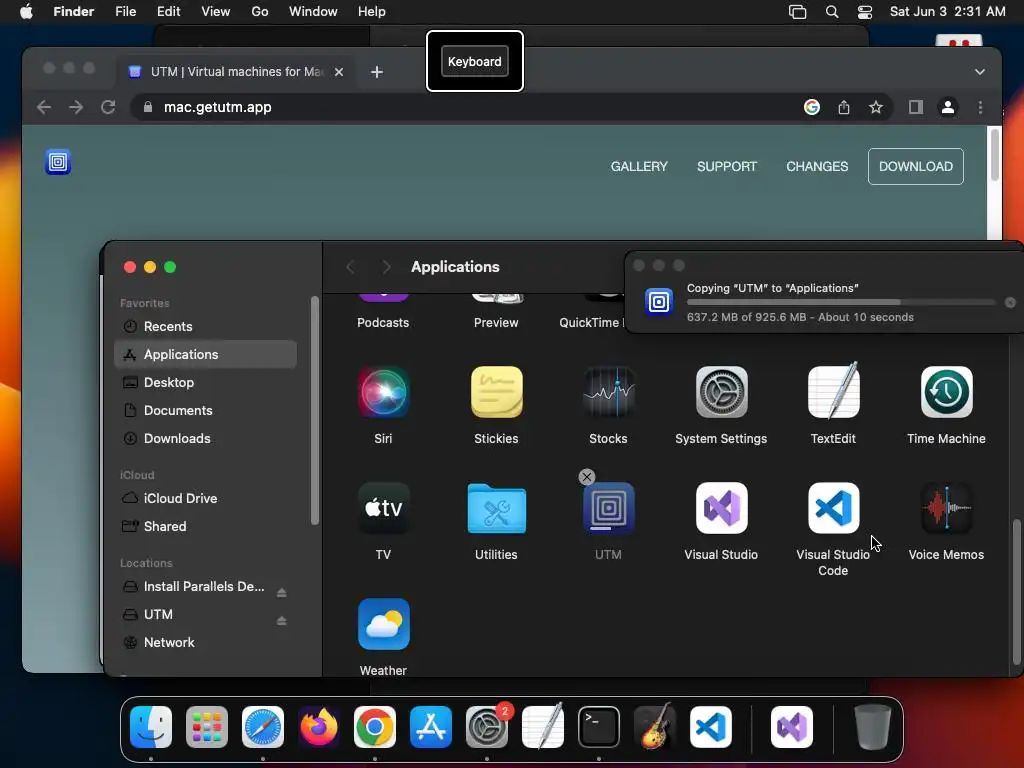Go to Documents in Finder sidebar
The width and height of the screenshot is (1024, 768).
click(205, 411)
